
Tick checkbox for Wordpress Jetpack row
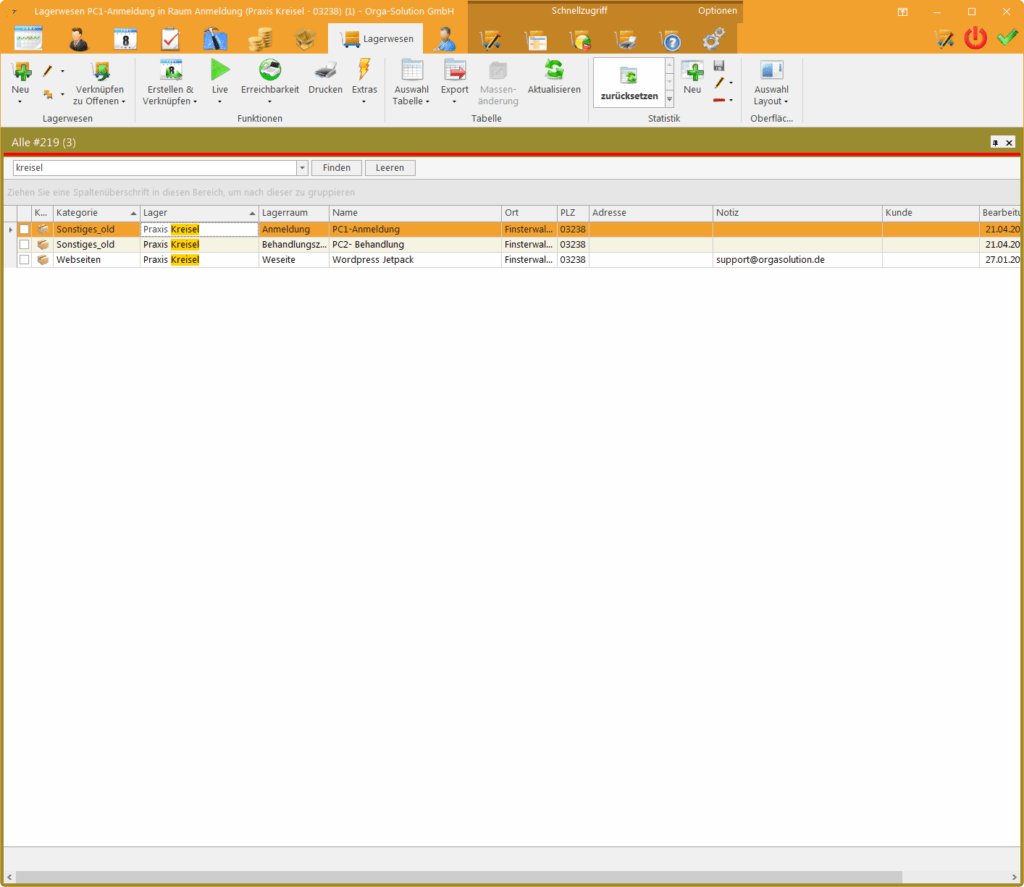[x=24, y=259]
